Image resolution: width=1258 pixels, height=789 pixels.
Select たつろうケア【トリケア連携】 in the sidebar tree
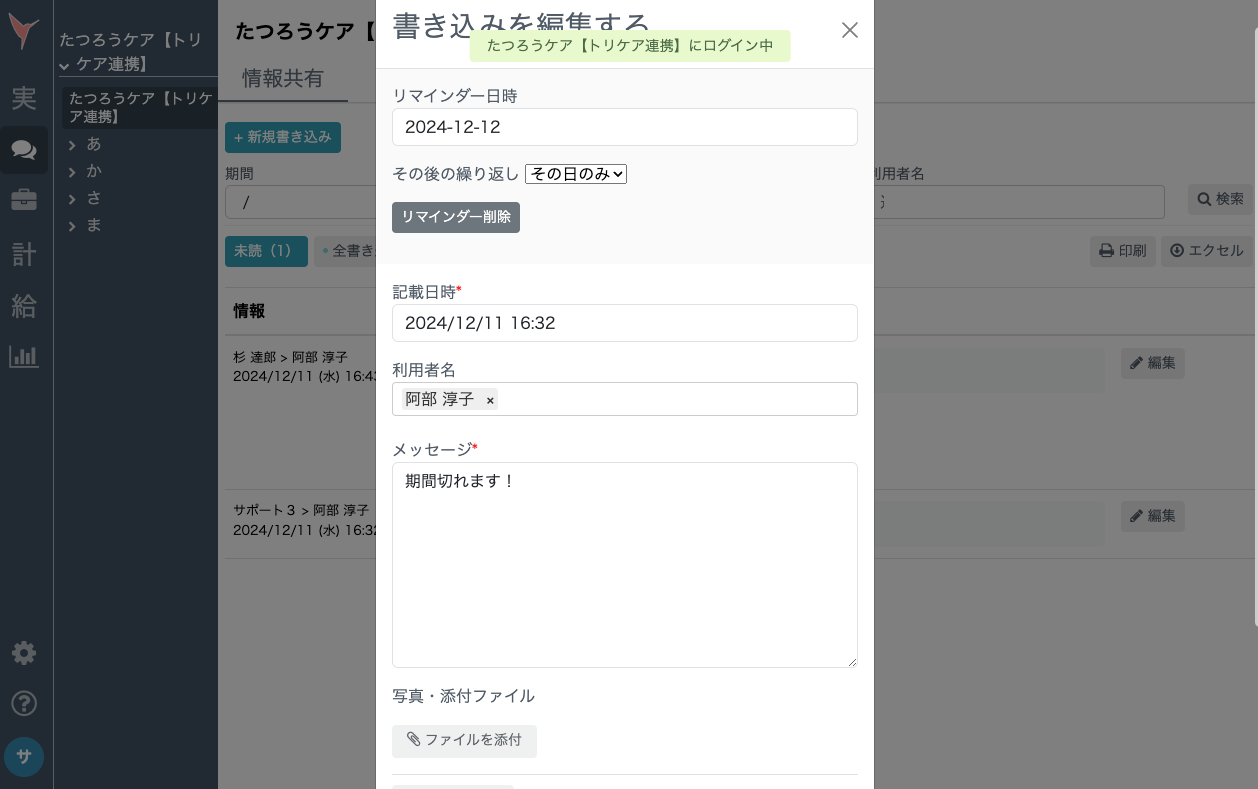coord(140,107)
